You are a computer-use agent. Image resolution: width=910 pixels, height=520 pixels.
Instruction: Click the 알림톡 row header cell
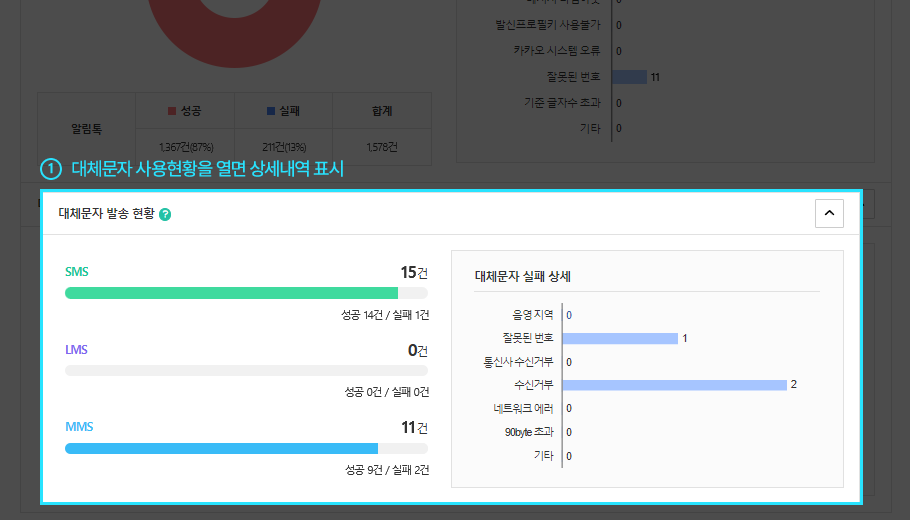(x=86, y=129)
